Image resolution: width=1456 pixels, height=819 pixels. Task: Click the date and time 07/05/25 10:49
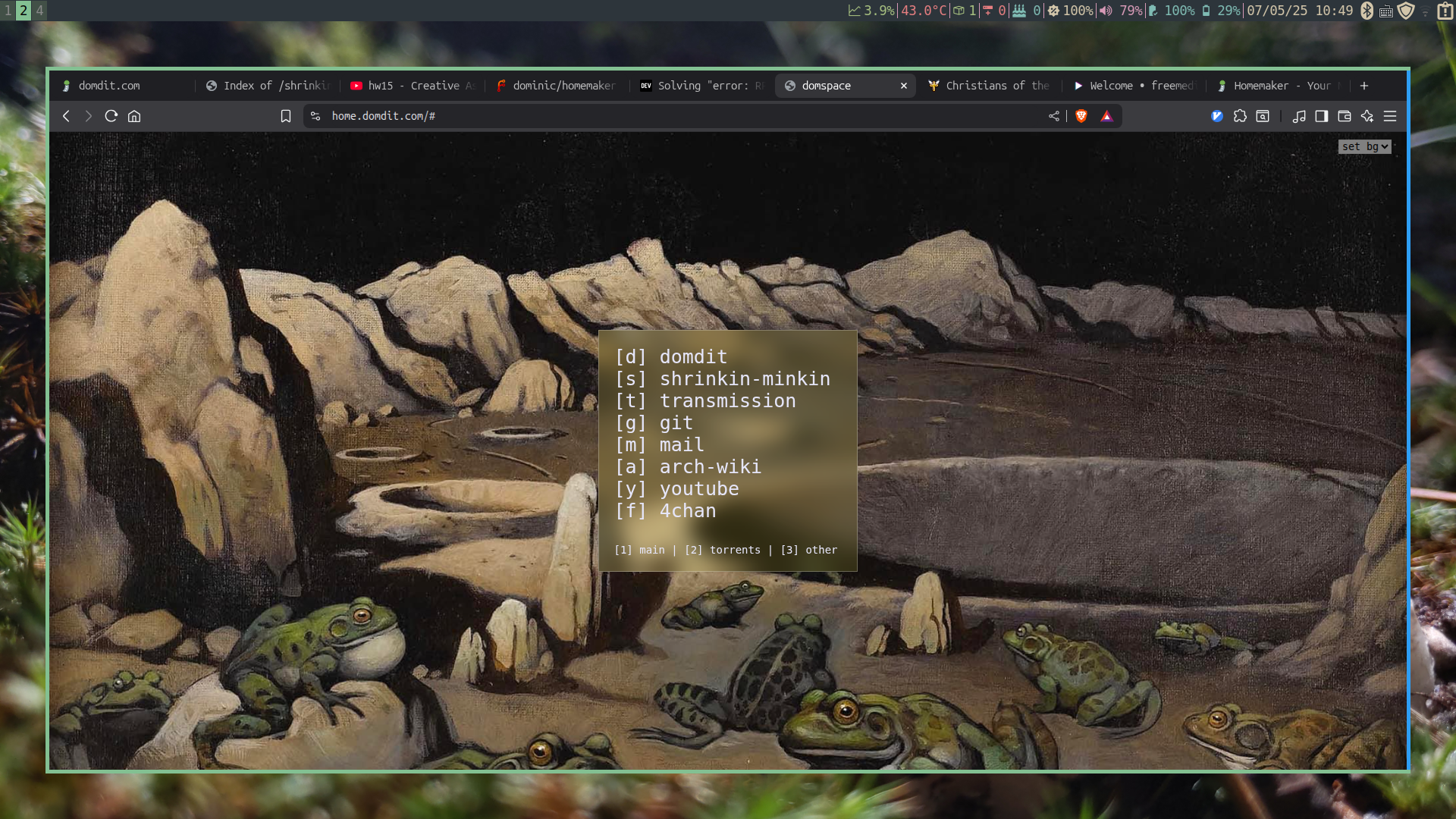click(1300, 11)
